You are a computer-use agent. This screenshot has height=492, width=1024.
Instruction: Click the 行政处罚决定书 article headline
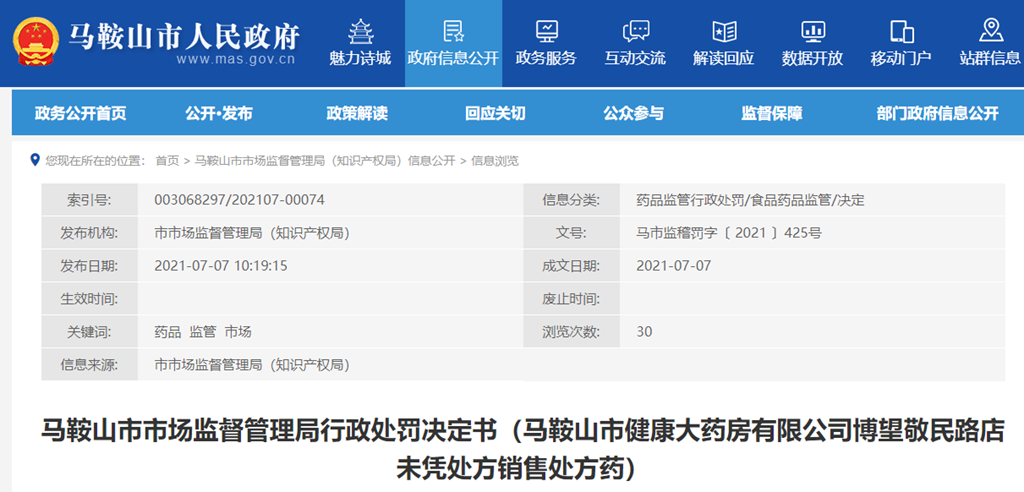point(522,450)
